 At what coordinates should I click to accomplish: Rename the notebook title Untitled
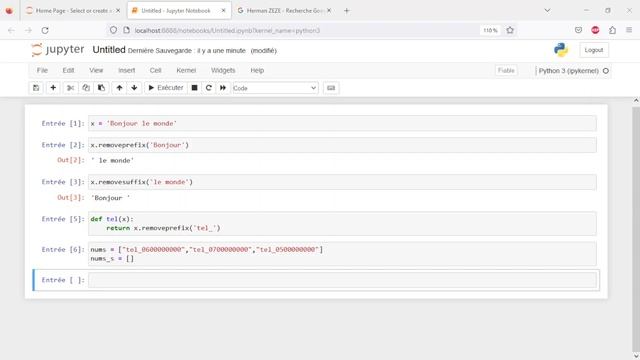(x=109, y=50)
